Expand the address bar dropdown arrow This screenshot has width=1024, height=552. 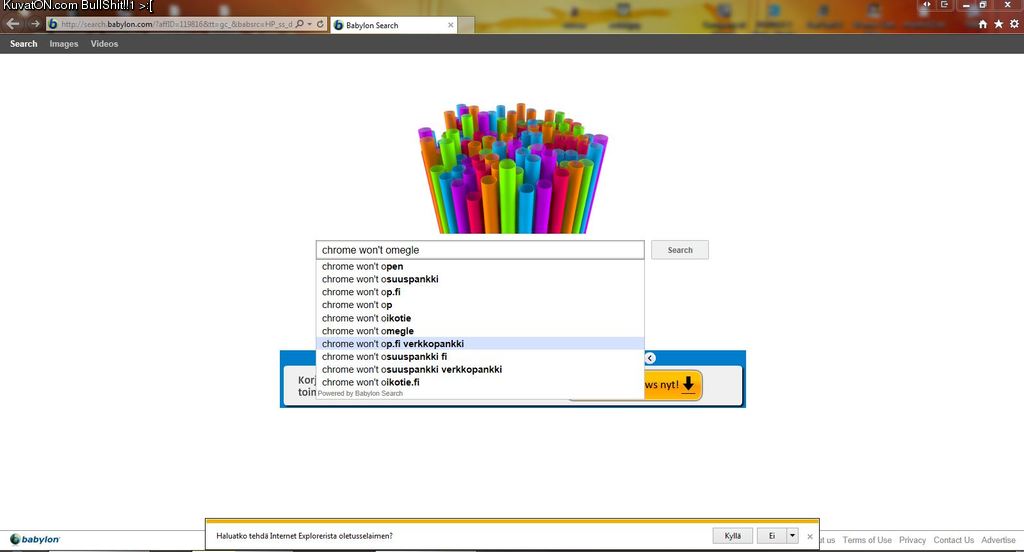(309, 24)
